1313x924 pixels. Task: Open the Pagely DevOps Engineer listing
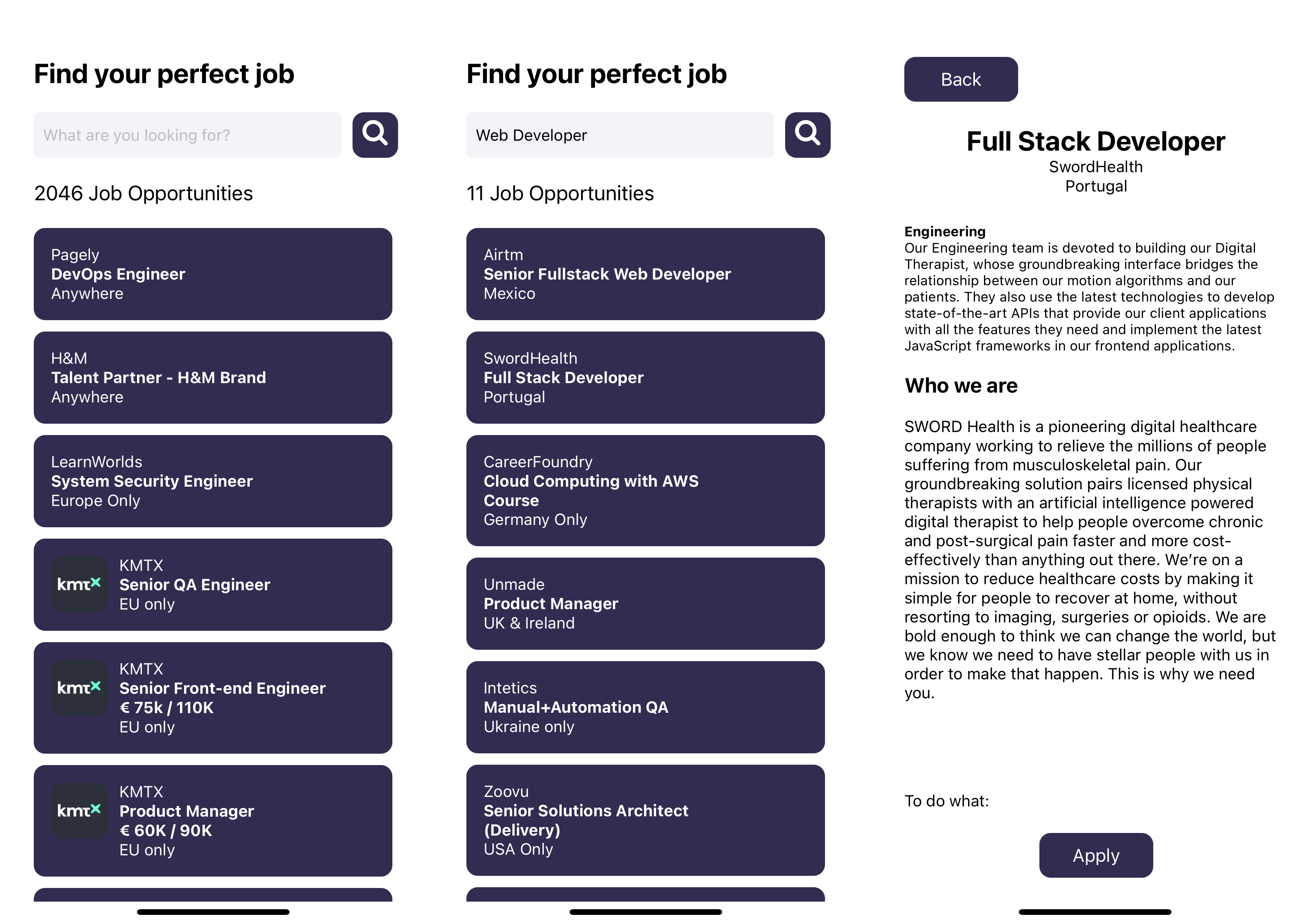213,274
